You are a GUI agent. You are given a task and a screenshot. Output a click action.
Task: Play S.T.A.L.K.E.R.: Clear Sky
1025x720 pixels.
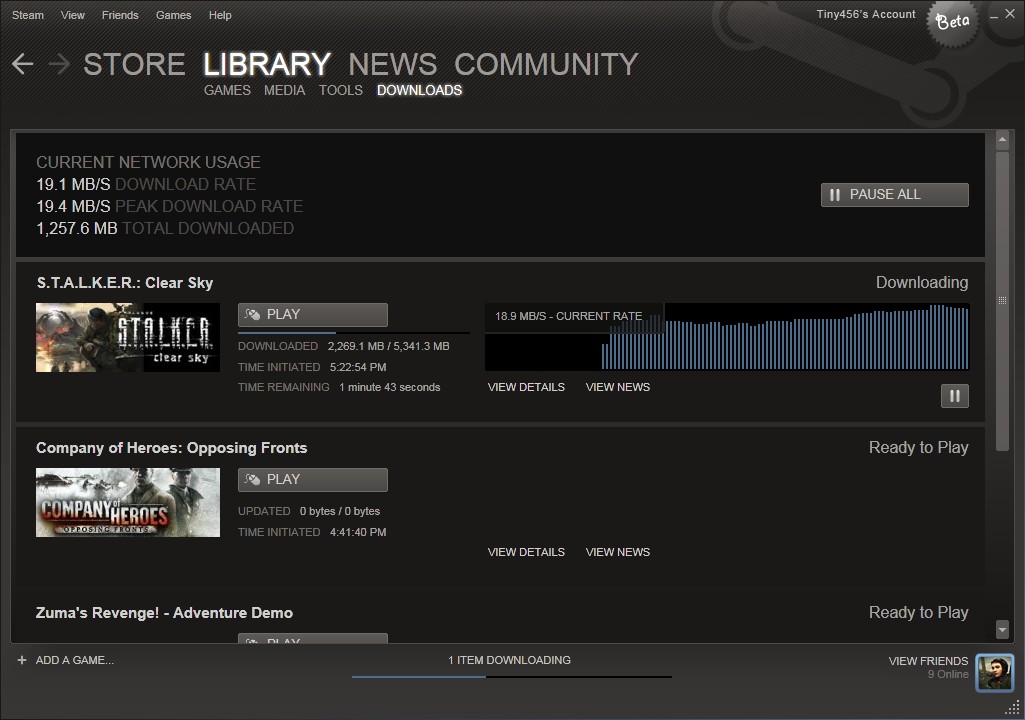(312, 314)
